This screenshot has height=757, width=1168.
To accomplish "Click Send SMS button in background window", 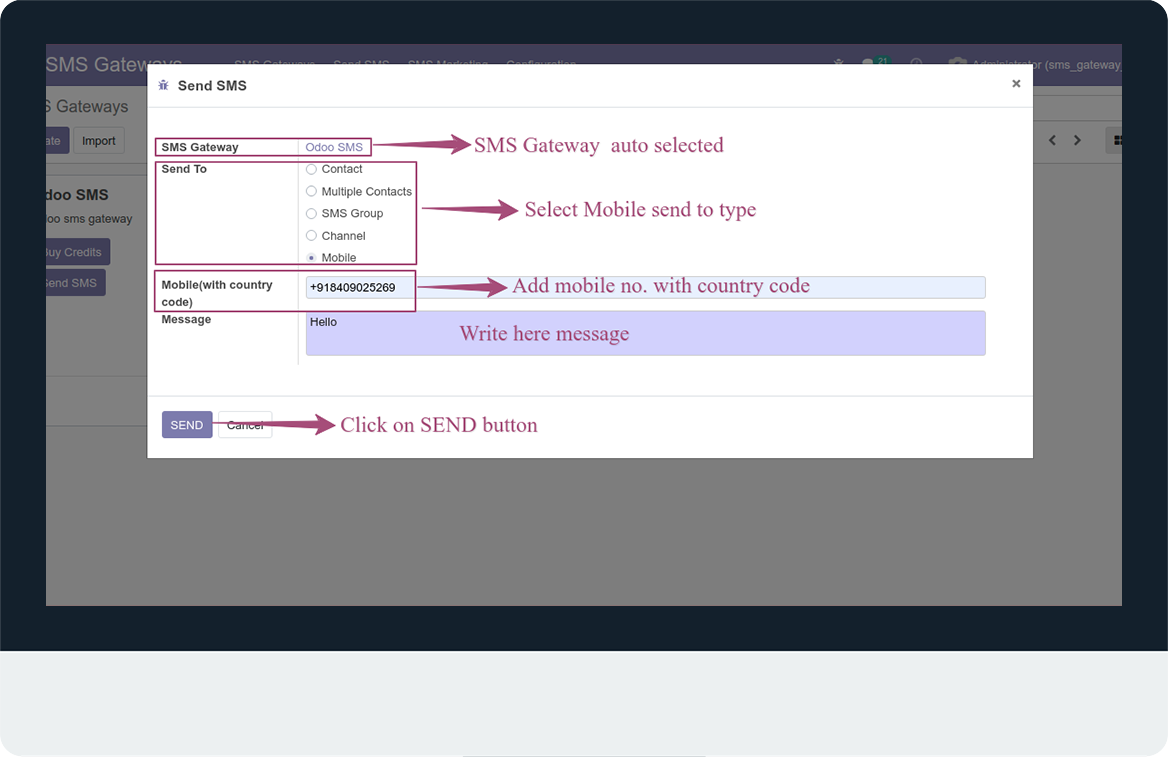I will [76, 283].
